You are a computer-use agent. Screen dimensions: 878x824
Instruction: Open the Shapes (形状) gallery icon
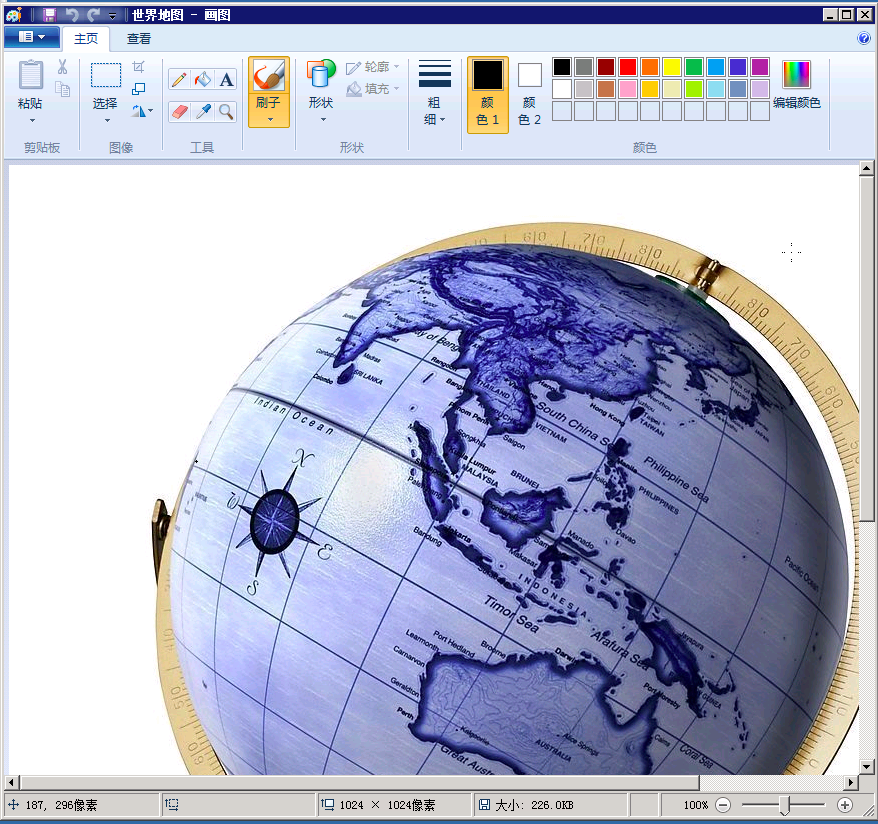point(321,74)
